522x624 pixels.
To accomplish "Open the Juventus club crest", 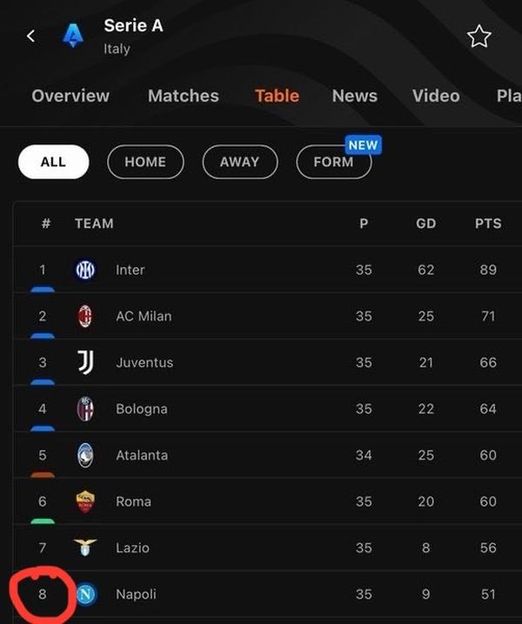I will (x=85, y=363).
